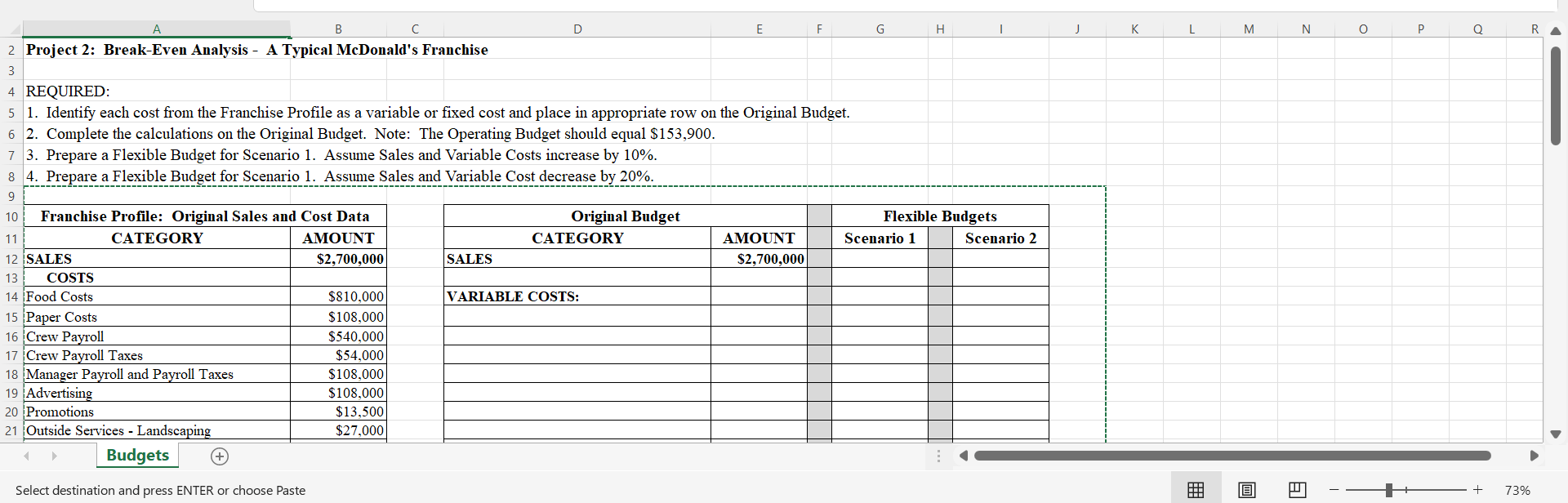Screen dimensions: 1568x503
Task: Click the 73% zoom level
Action: click(x=1517, y=490)
